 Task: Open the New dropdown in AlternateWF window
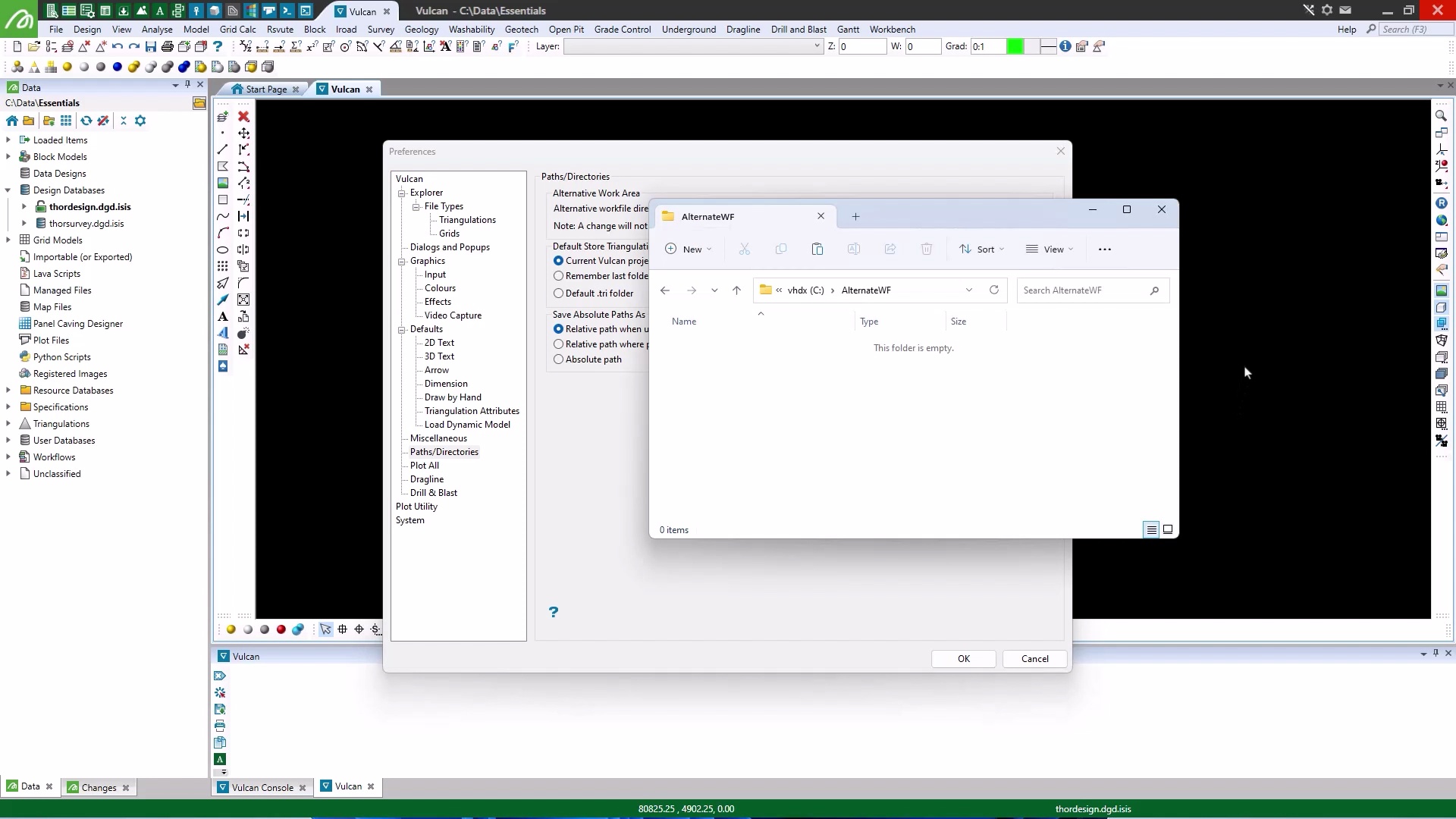click(689, 249)
